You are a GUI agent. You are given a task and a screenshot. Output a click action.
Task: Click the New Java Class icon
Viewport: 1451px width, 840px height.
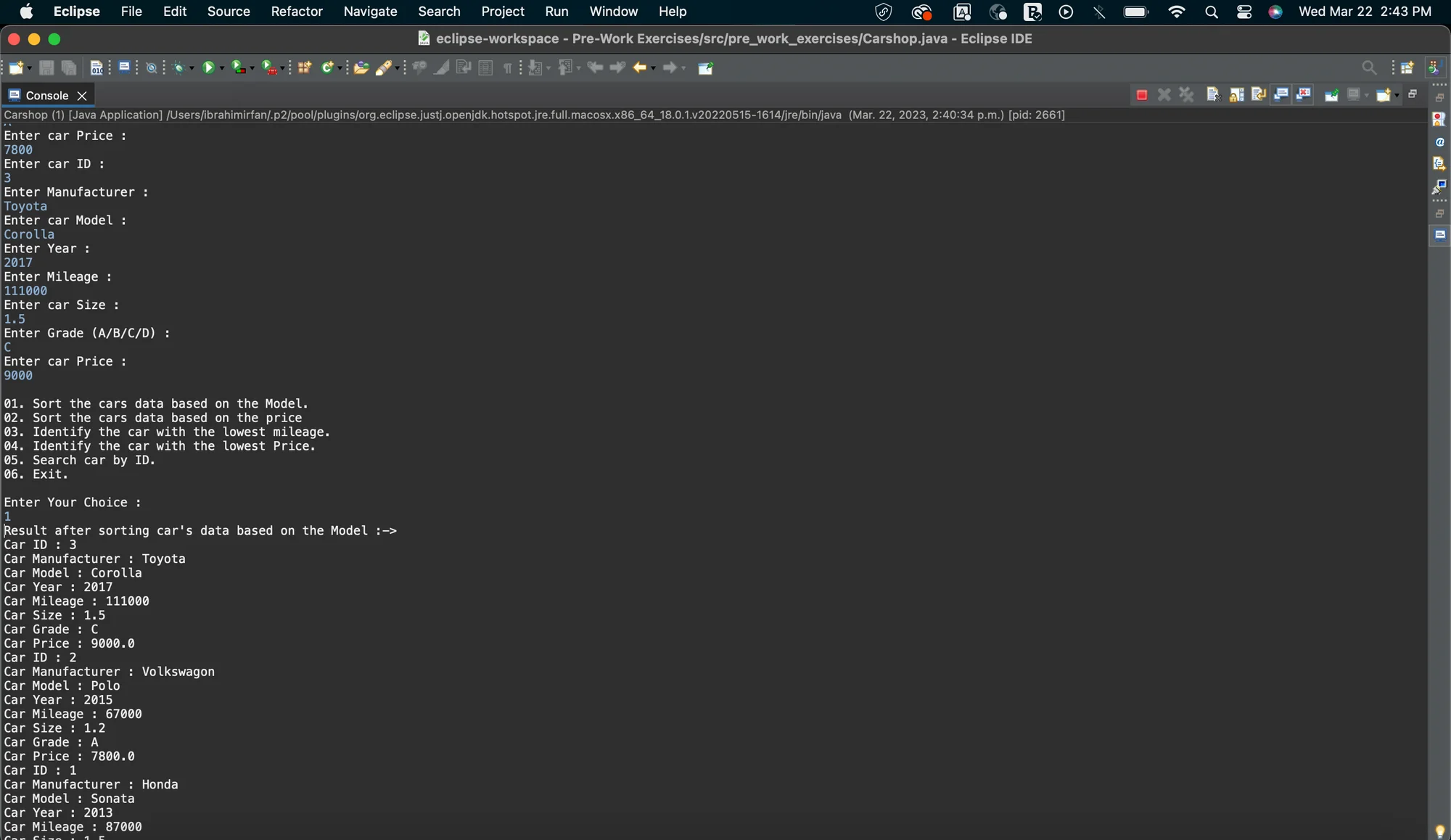(328, 67)
